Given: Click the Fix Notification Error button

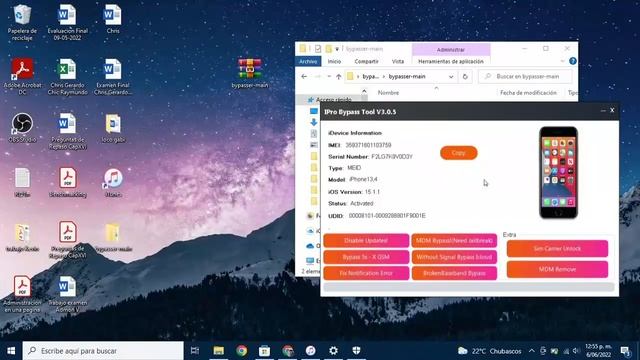Looking at the screenshot, I should [366, 273].
